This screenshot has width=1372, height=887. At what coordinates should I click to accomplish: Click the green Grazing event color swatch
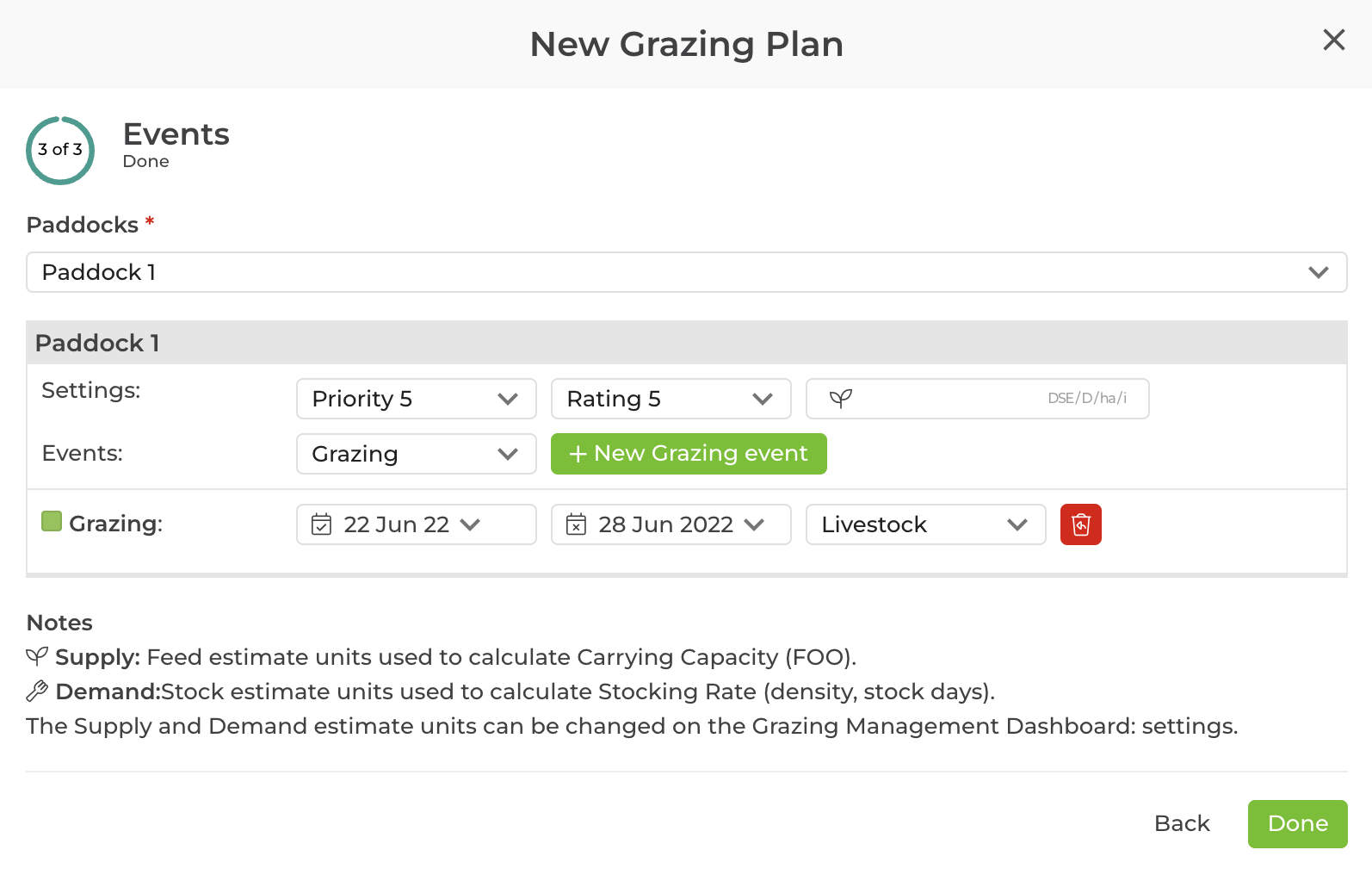51,520
